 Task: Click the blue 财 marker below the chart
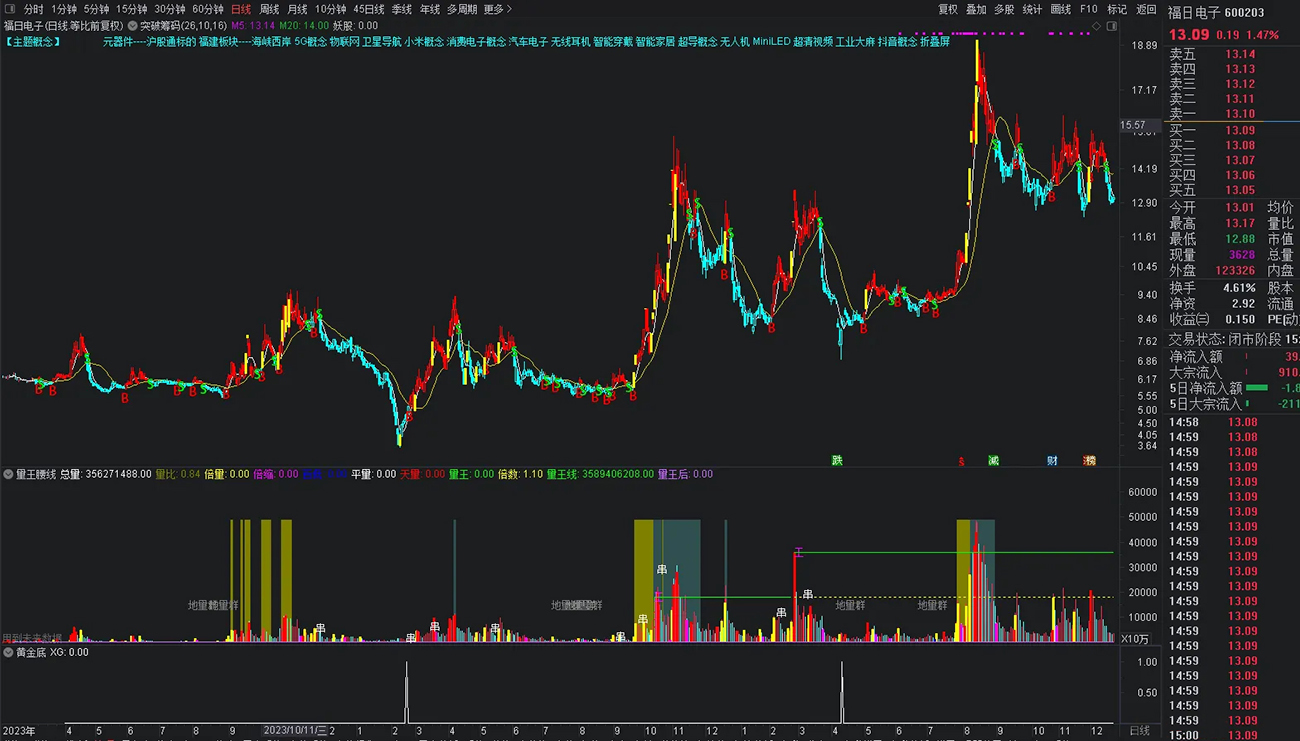1052,461
